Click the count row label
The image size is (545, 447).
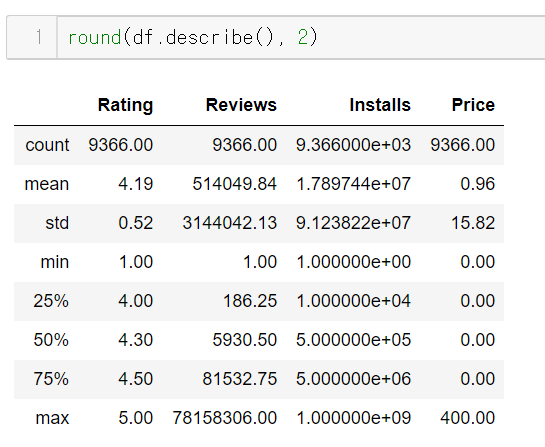(47, 145)
